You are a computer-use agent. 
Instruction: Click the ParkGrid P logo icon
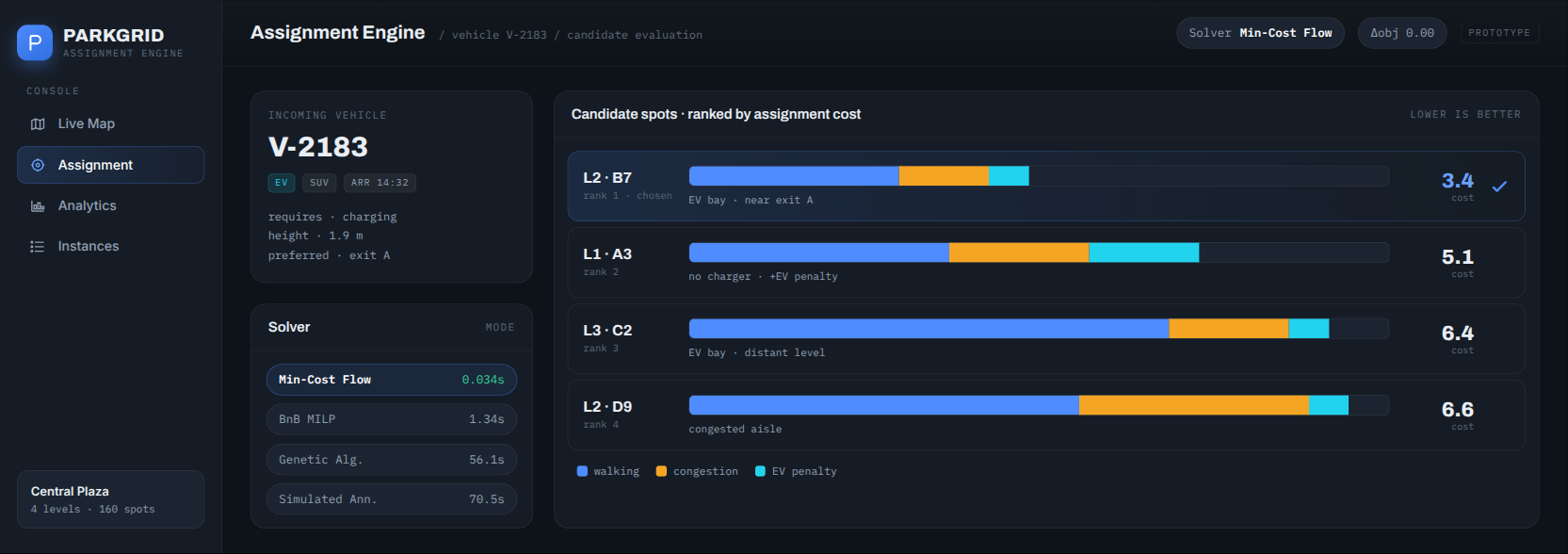click(35, 42)
